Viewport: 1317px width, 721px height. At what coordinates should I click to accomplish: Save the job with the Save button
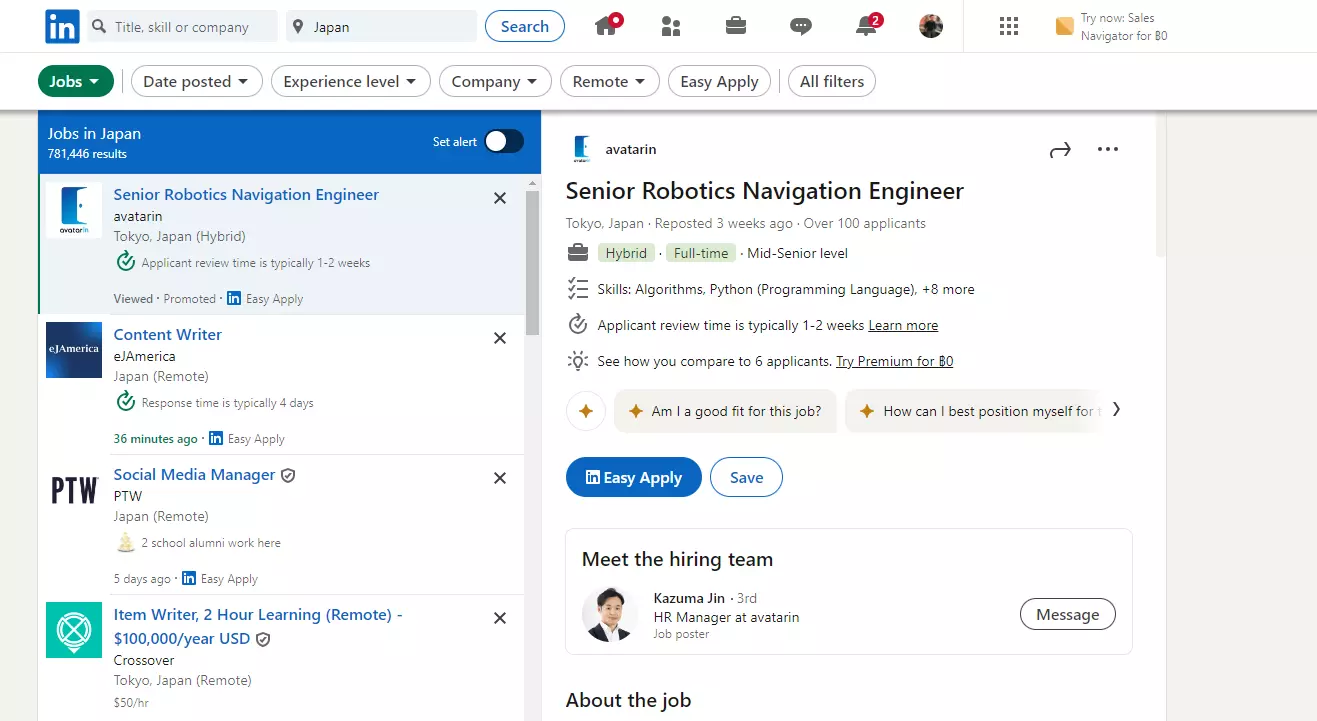click(746, 478)
